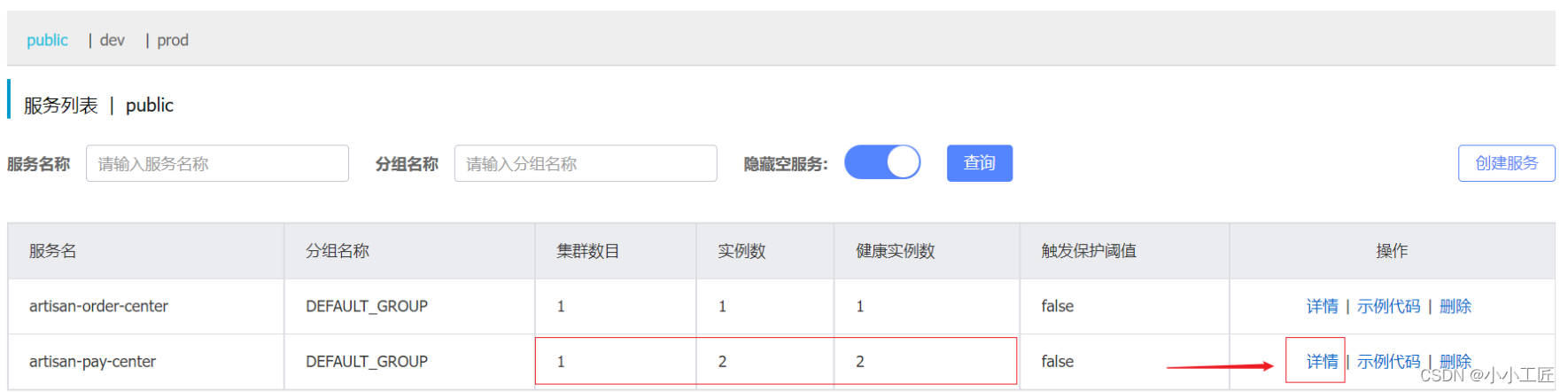1568x392 pixels.
Task: Select the artisan-pay-center service name cell
Action: pyautogui.click(x=92, y=361)
